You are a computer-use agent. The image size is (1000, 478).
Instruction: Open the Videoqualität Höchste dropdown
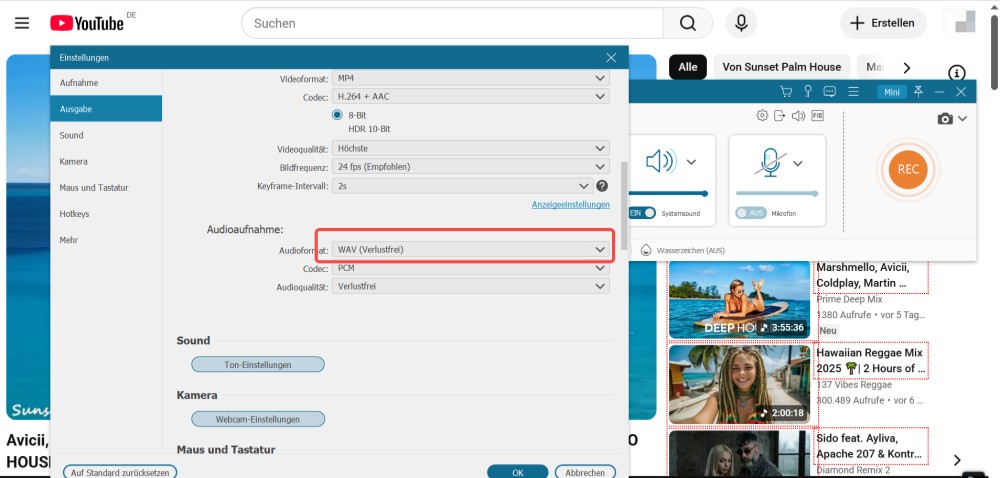click(x=471, y=148)
